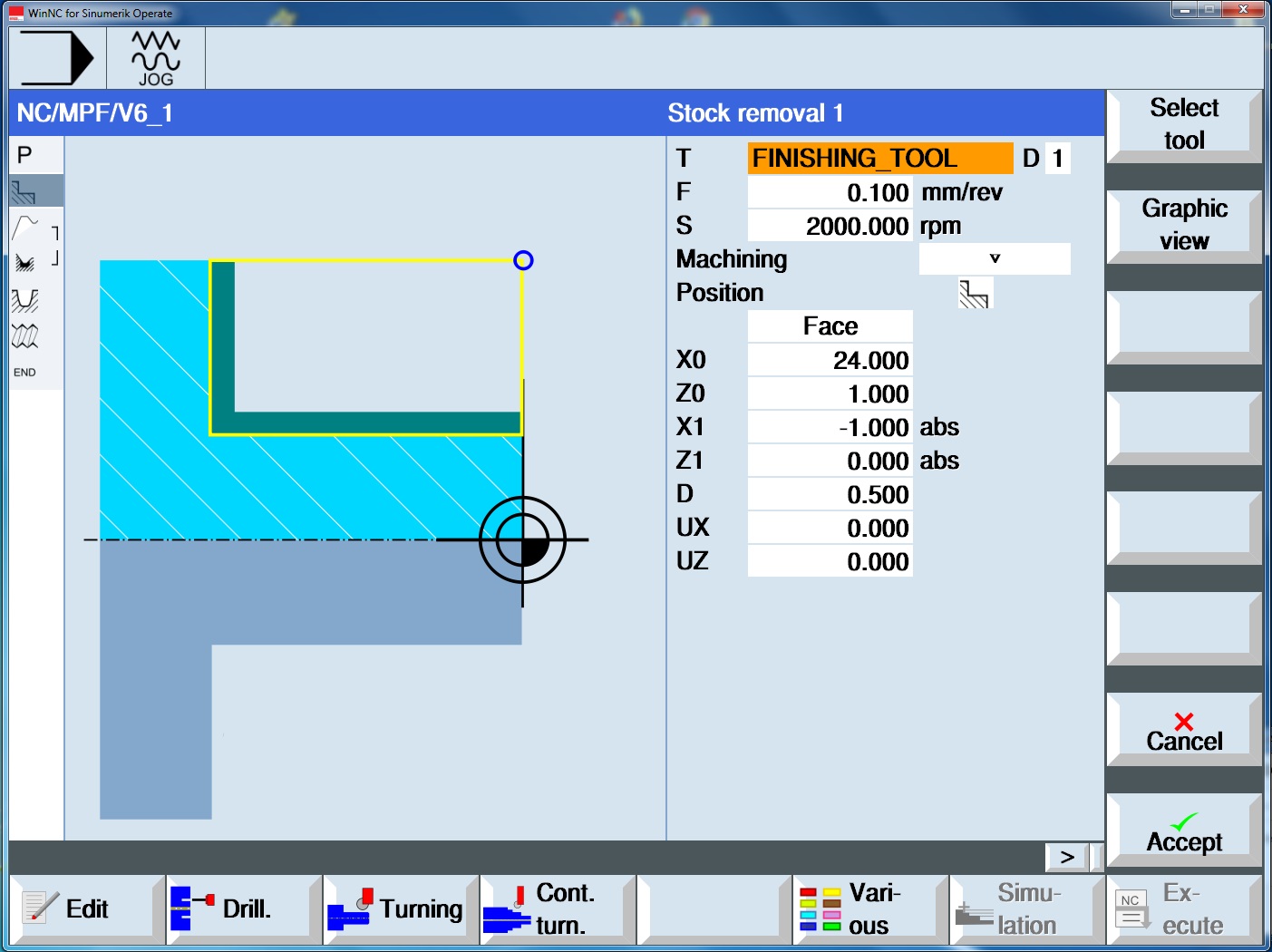Select the groove cutting step icon
The height and width of the screenshot is (952, 1272).
[24, 300]
